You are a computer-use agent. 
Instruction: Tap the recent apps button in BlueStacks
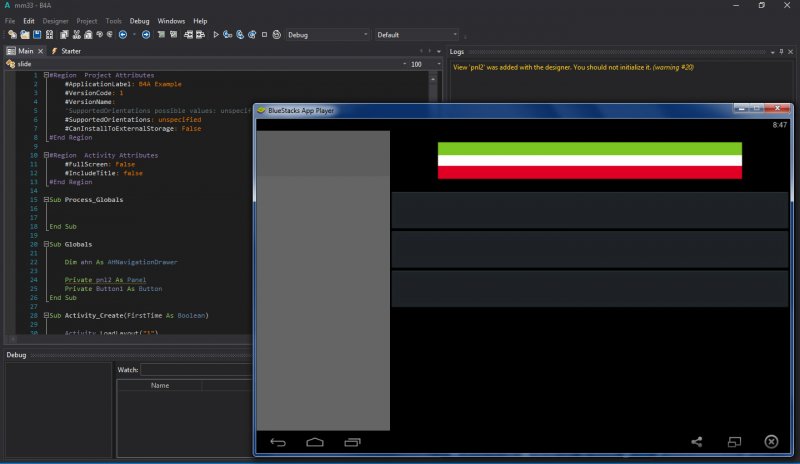click(x=352, y=441)
